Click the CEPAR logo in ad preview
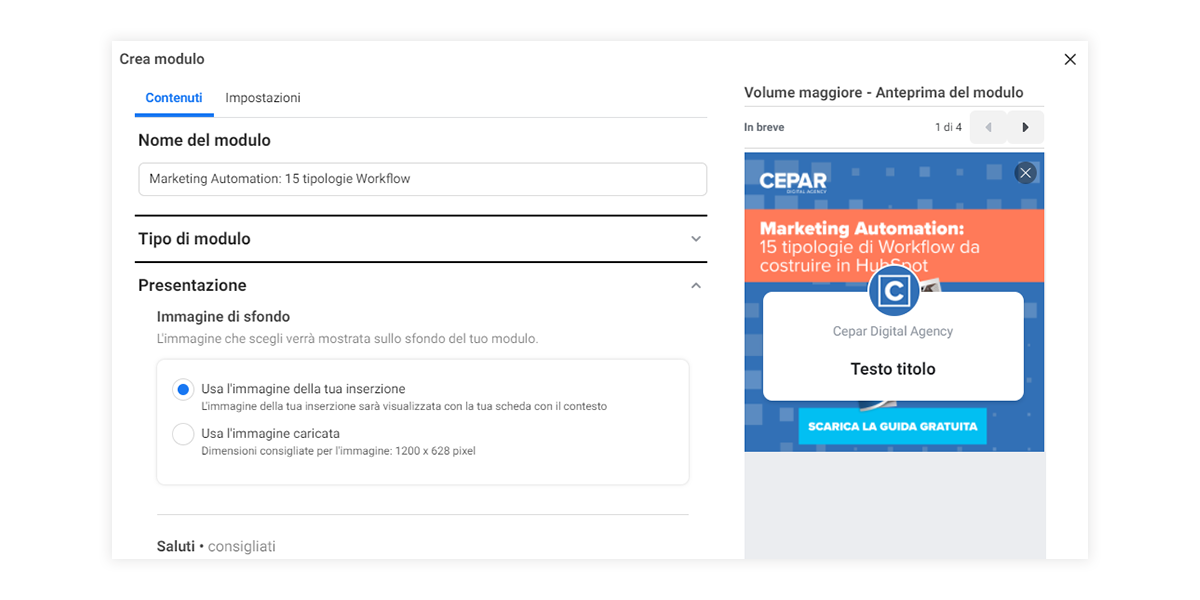The image size is (1200, 600). [x=793, y=182]
